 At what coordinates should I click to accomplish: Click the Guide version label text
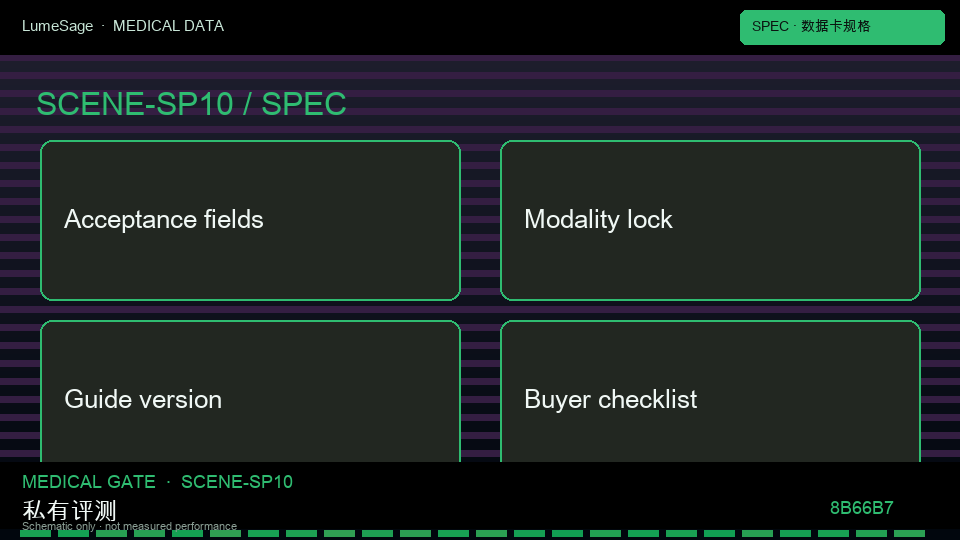pyautogui.click(x=143, y=399)
